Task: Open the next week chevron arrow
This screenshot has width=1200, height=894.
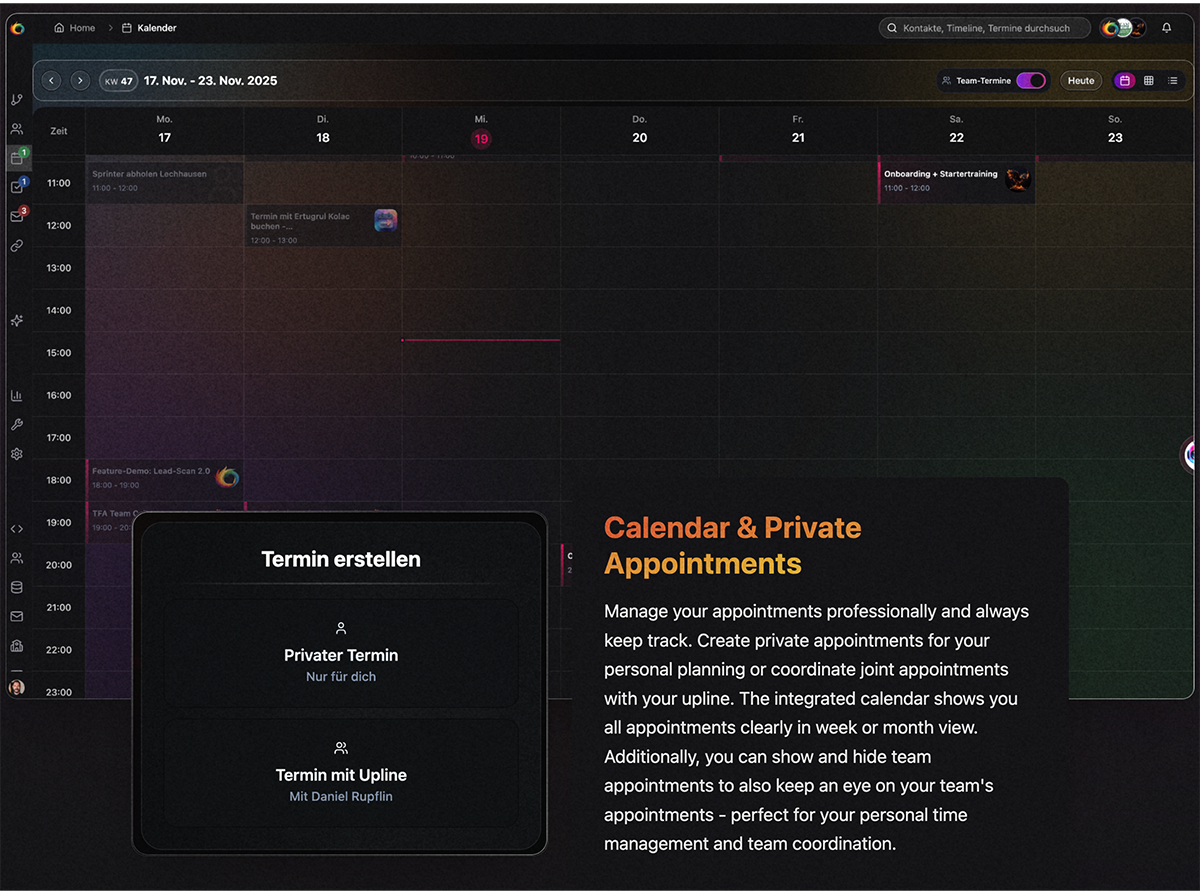Action: (x=80, y=80)
